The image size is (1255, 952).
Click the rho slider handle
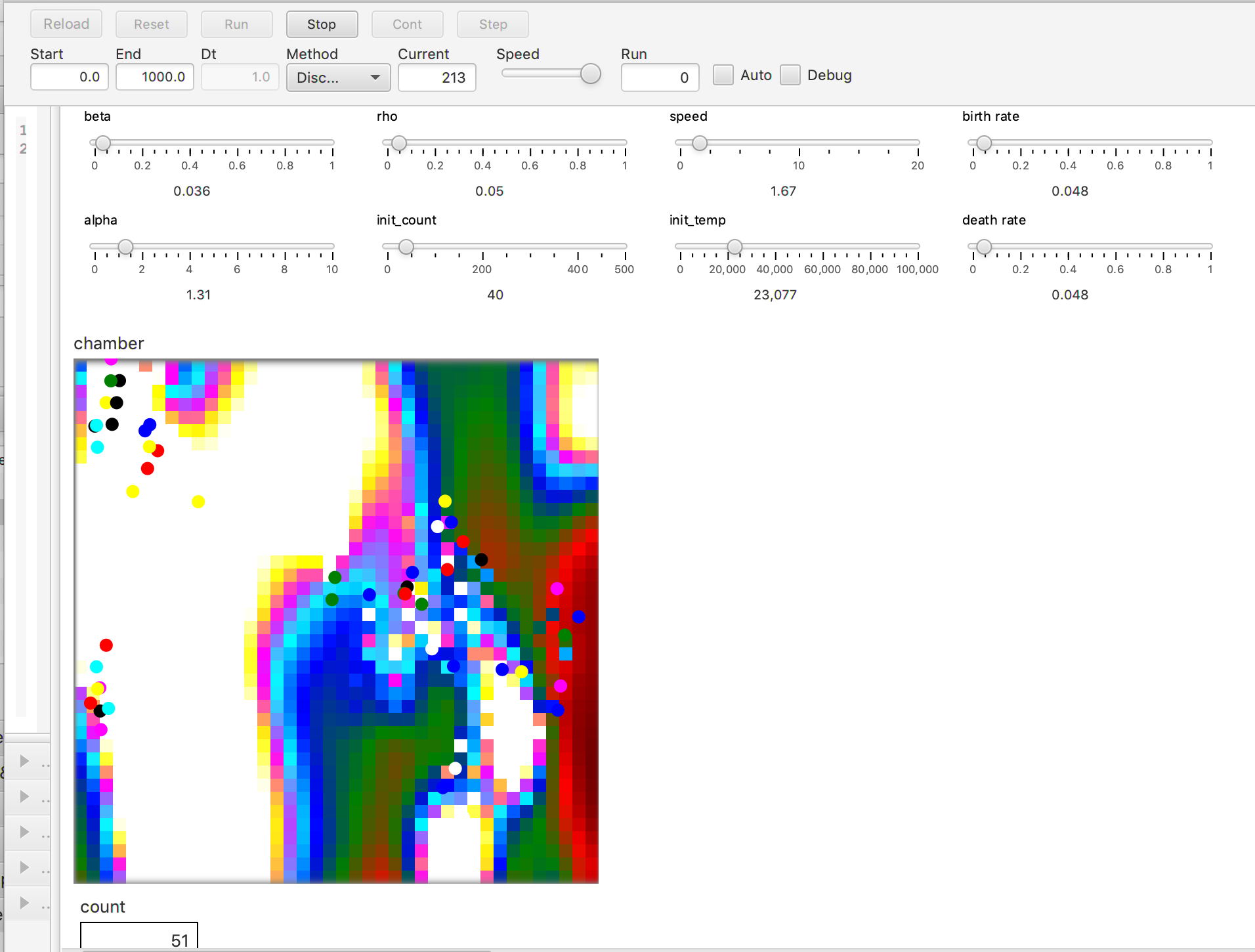click(x=399, y=142)
